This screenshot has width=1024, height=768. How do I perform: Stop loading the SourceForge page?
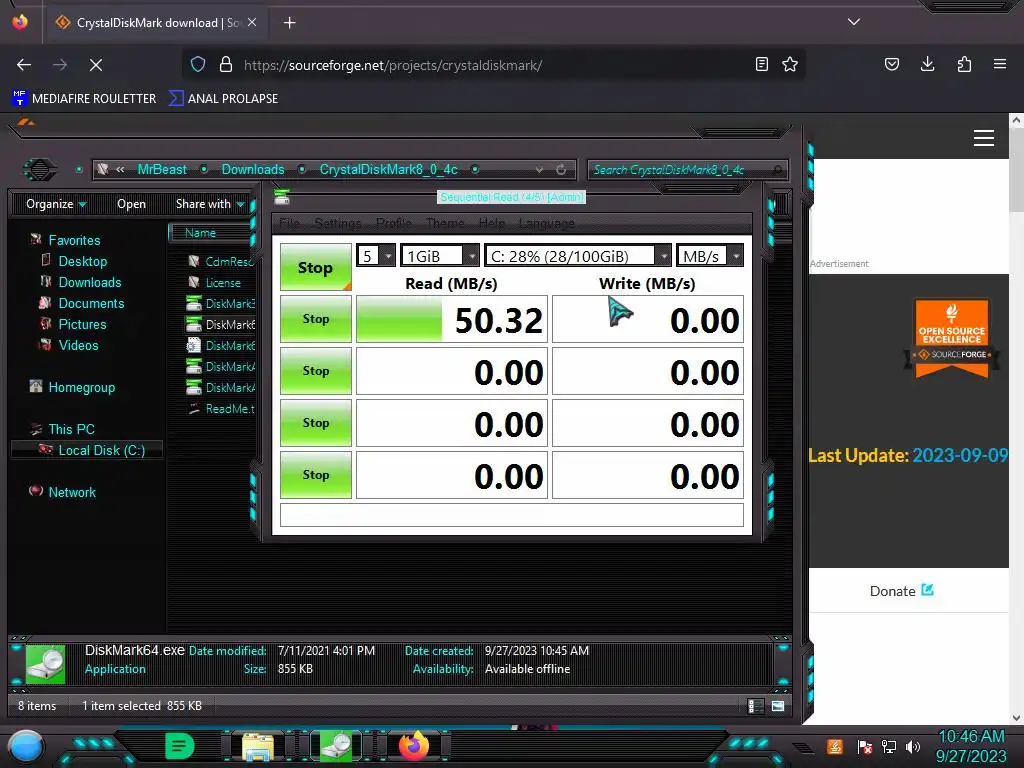point(96,65)
